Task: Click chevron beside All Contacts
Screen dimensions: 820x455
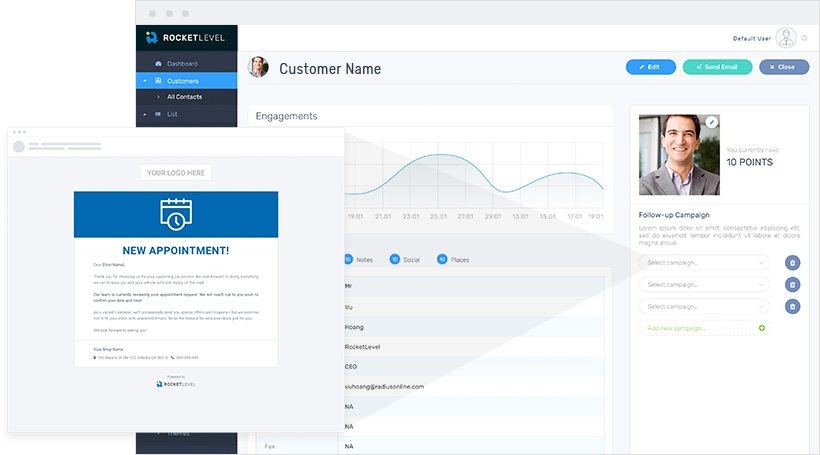Action: click(x=158, y=97)
